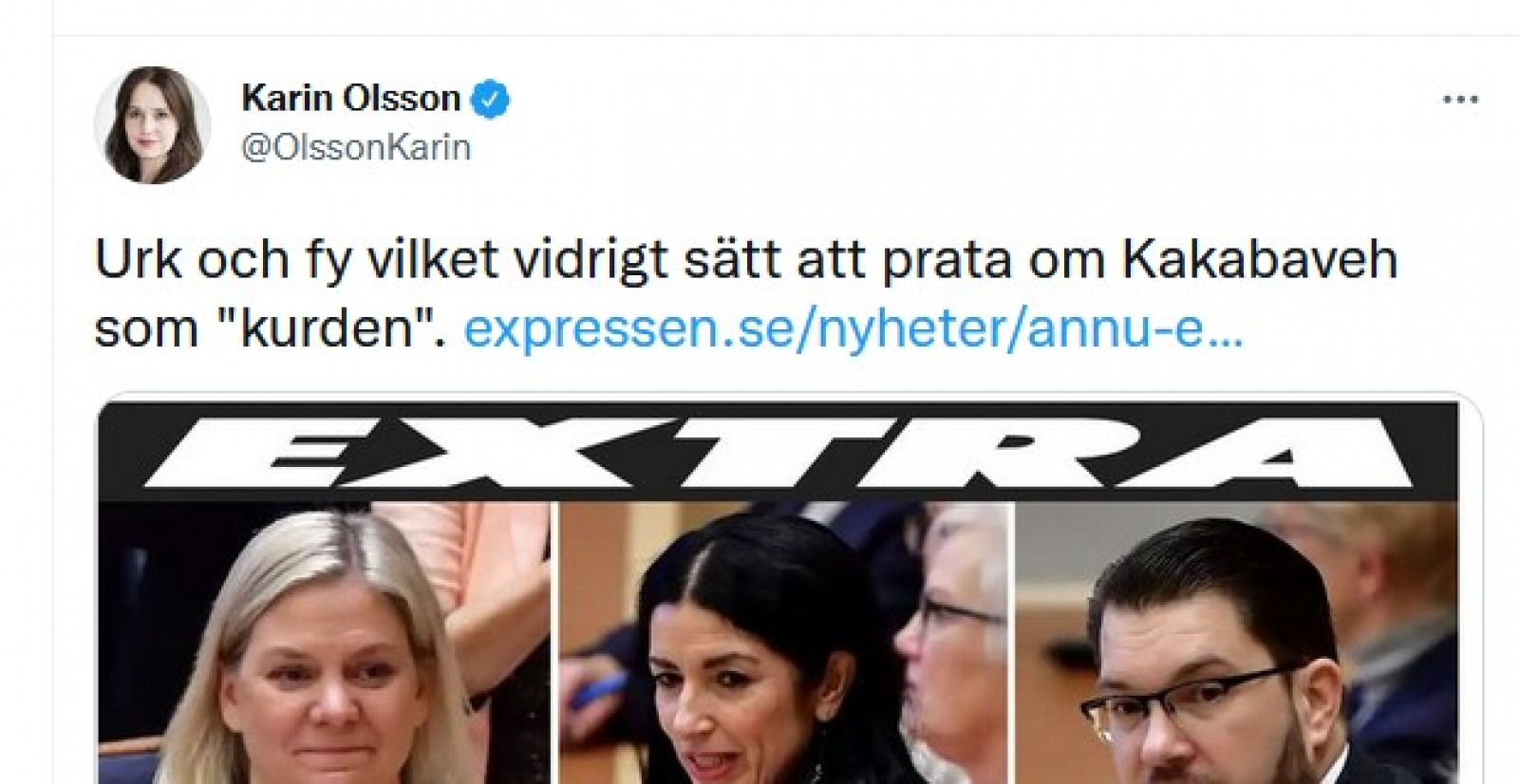Click the tweet text beginning with Urk och fy
The height and width of the screenshot is (784, 1519).
[746, 293]
